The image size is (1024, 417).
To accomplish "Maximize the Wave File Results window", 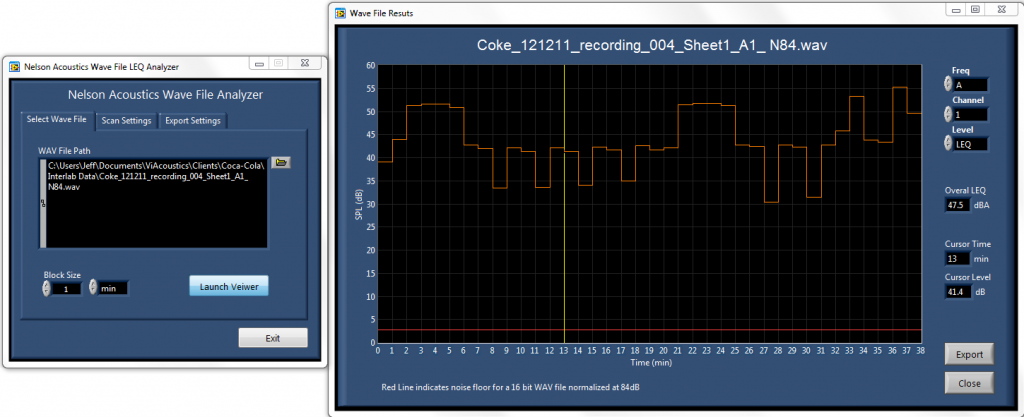I will click(974, 9).
